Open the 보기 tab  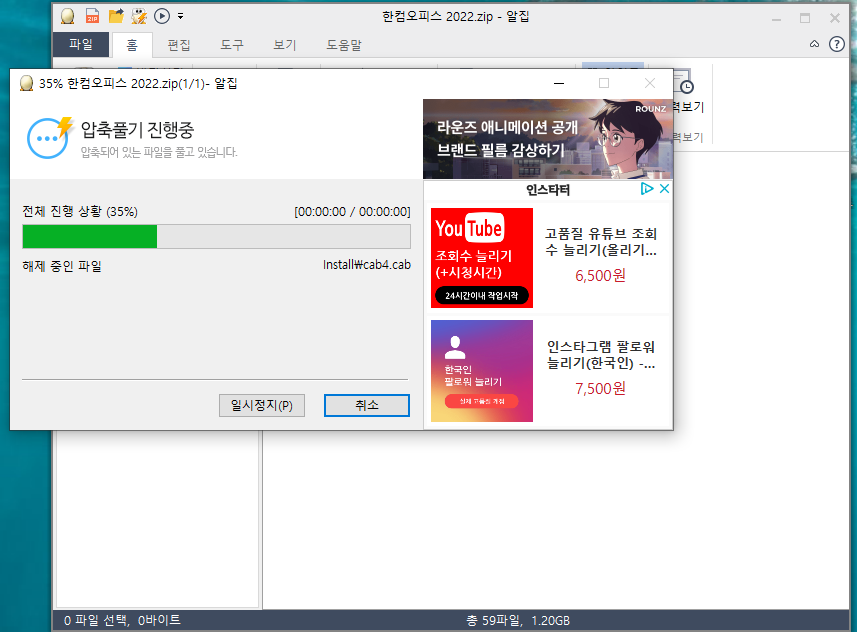284,45
